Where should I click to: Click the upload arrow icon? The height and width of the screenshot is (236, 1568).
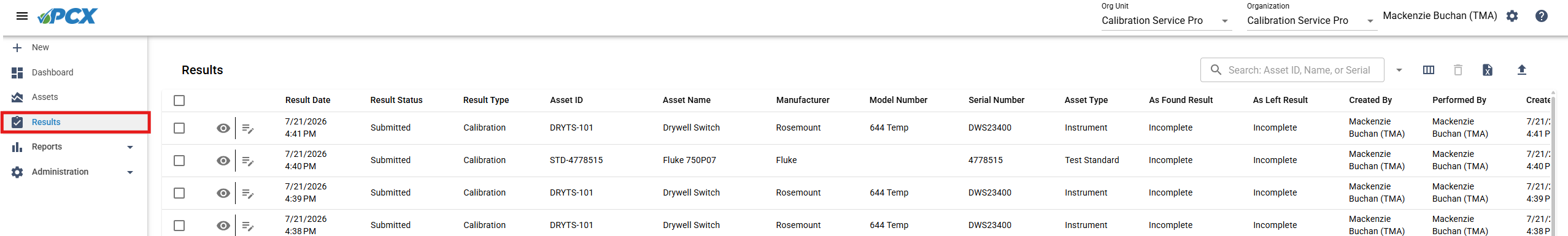click(1522, 70)
